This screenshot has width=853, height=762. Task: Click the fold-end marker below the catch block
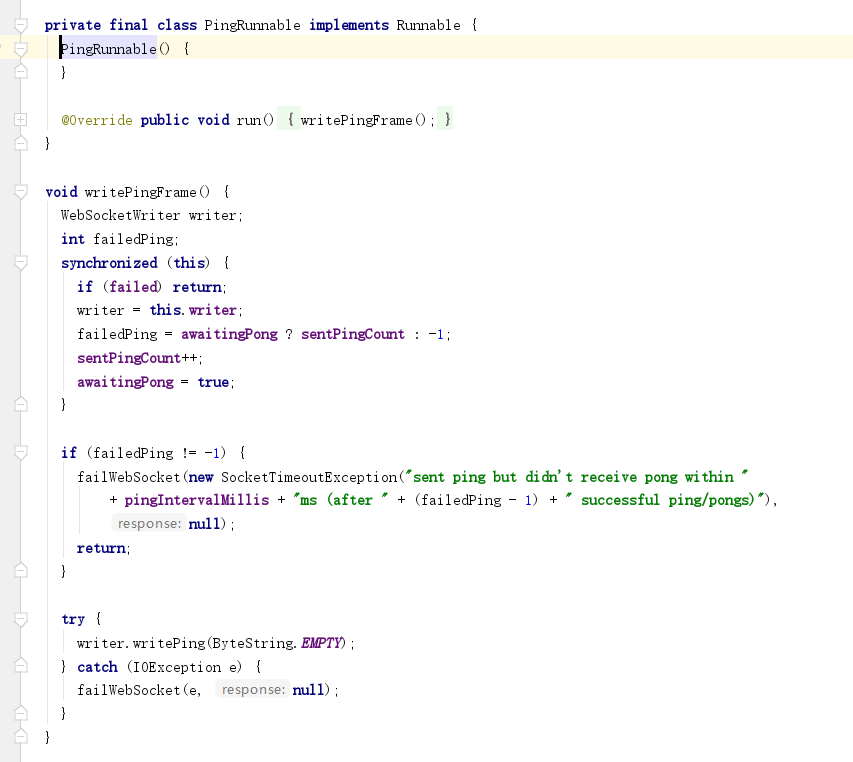tap(20, 712)
